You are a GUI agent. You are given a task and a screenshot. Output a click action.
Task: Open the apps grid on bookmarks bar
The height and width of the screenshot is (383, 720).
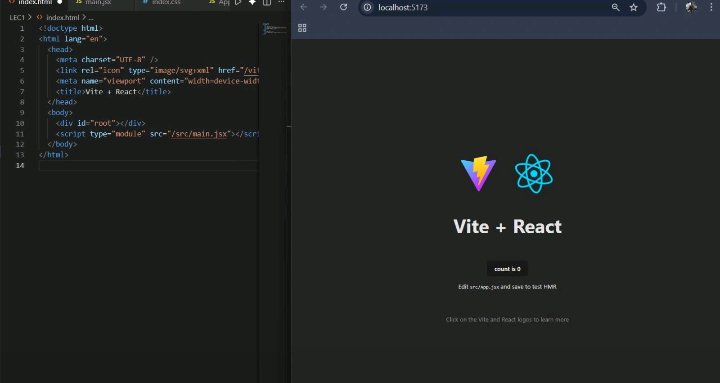[x=302, y=28]
